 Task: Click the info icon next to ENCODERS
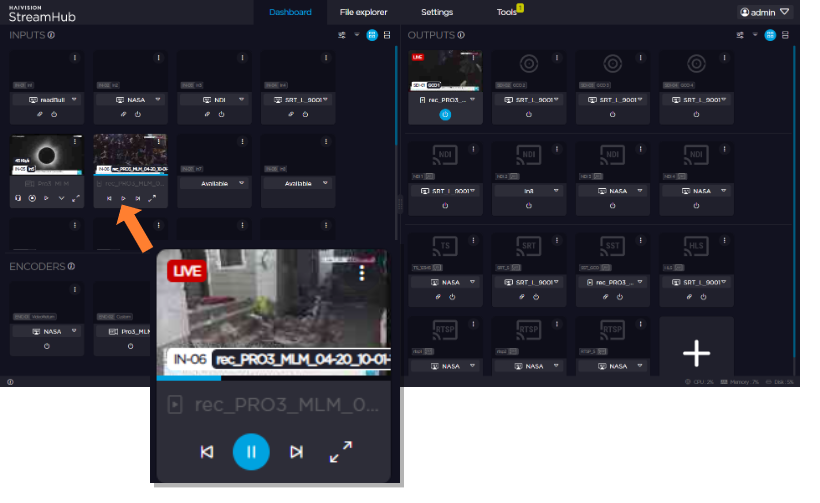(69, 267)
